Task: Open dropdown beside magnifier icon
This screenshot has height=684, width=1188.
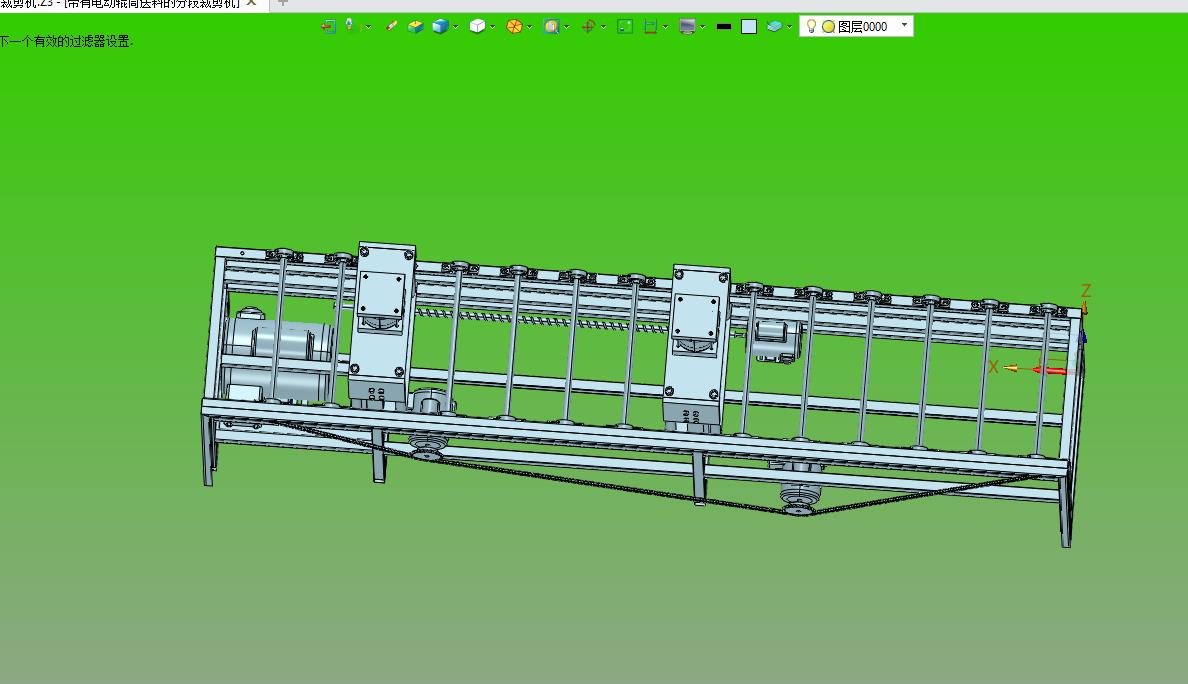Action: tap(567, 27)
